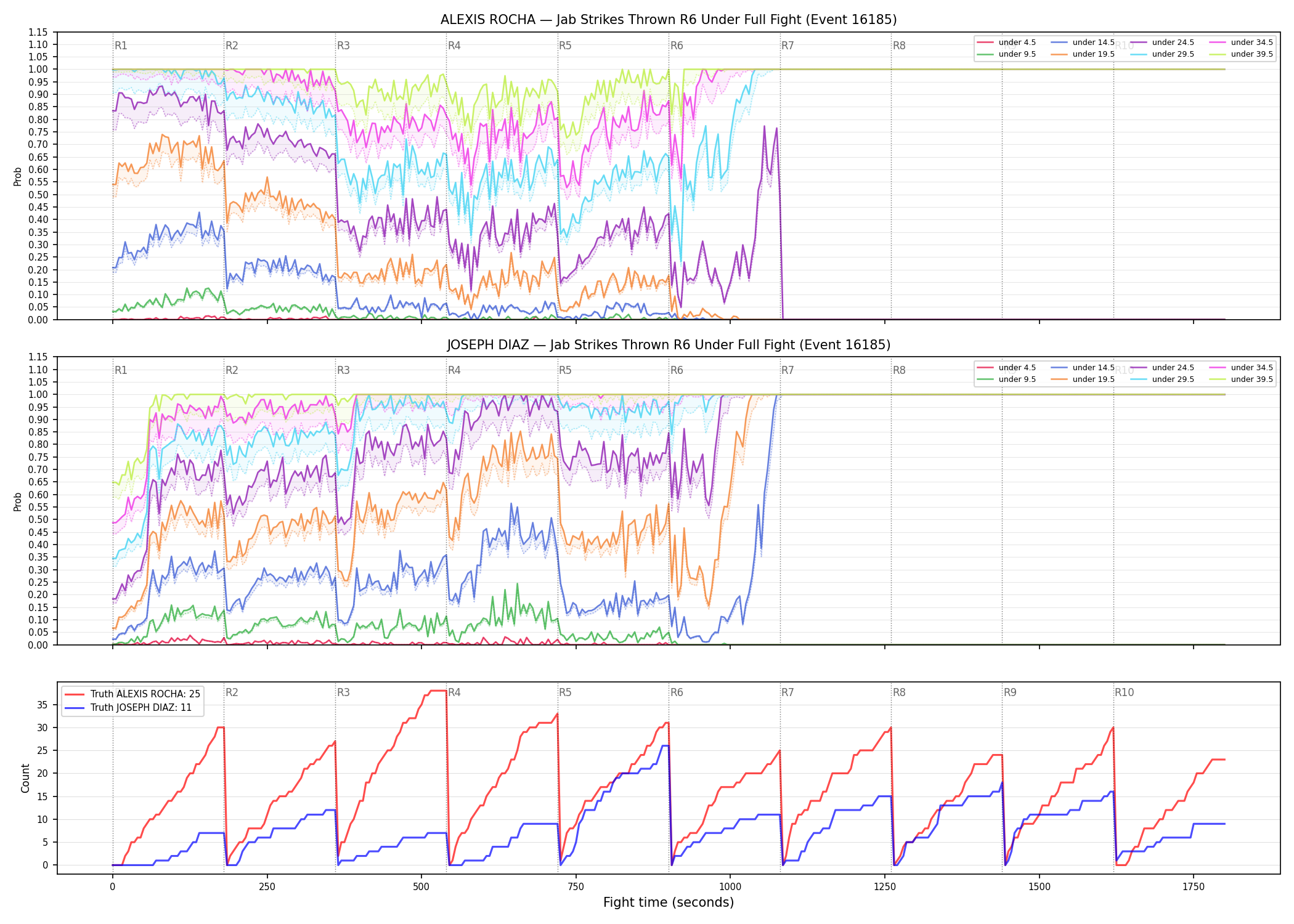Select 'under 29.5' legend entry in Rocha chart
1294x924 pixels.
pos(1162,54)
